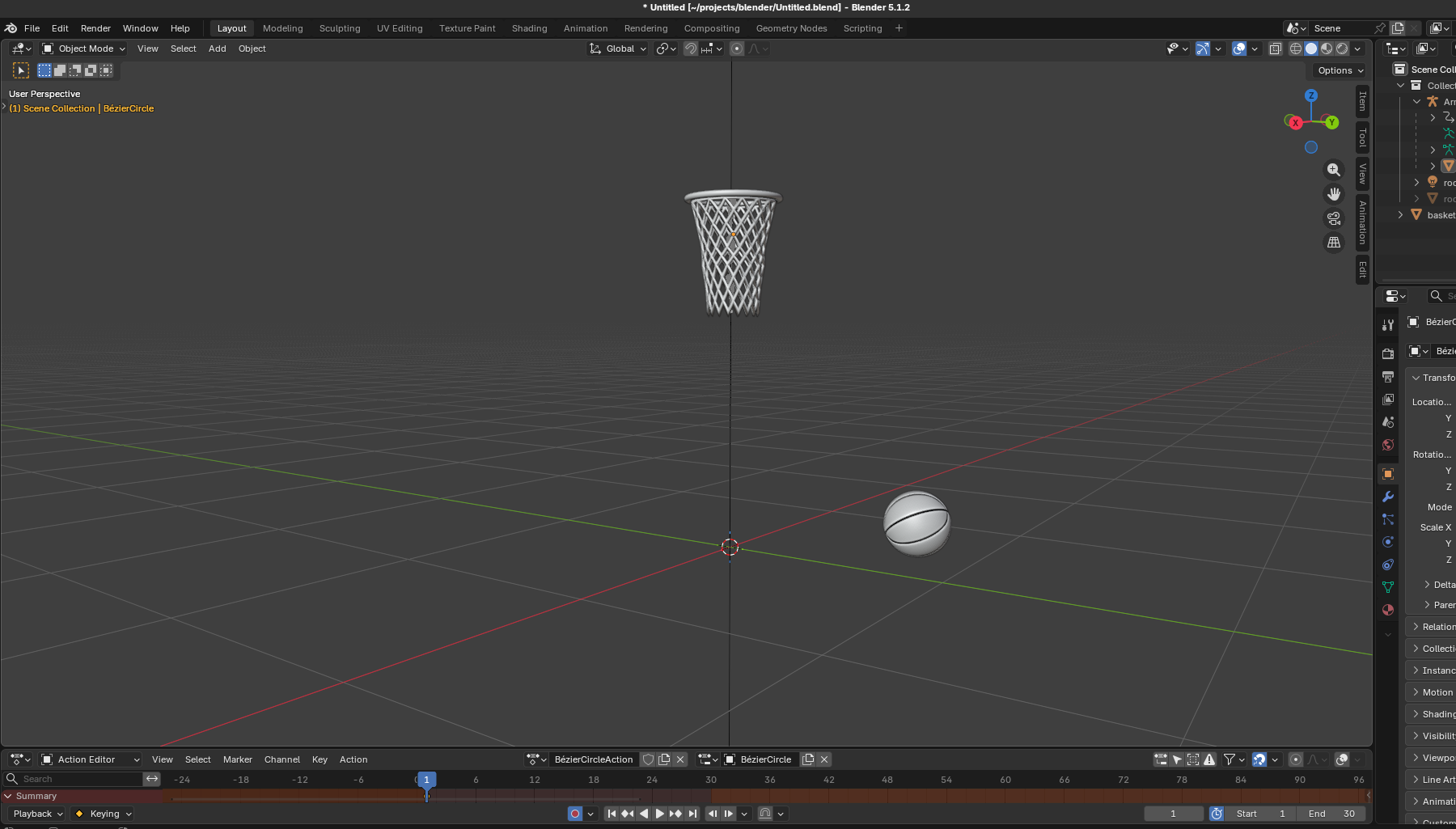Play the animation forward
Image resolution: width=1456 pixels, height=829 pixels.
pos(659,814)
